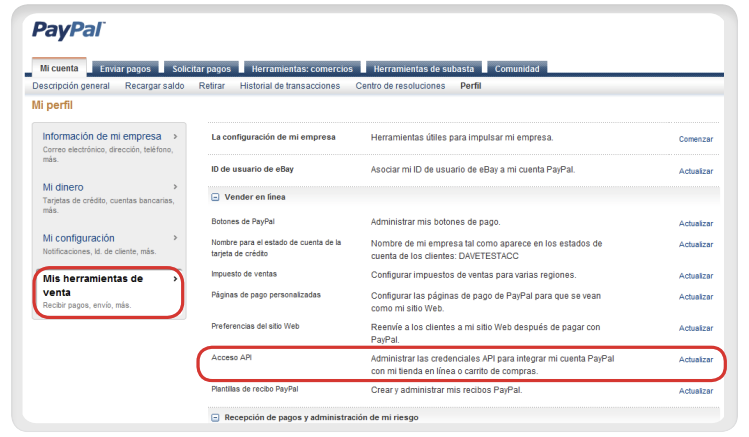
Task: Open Información de mi empresa link
Action: coord(102,137)
